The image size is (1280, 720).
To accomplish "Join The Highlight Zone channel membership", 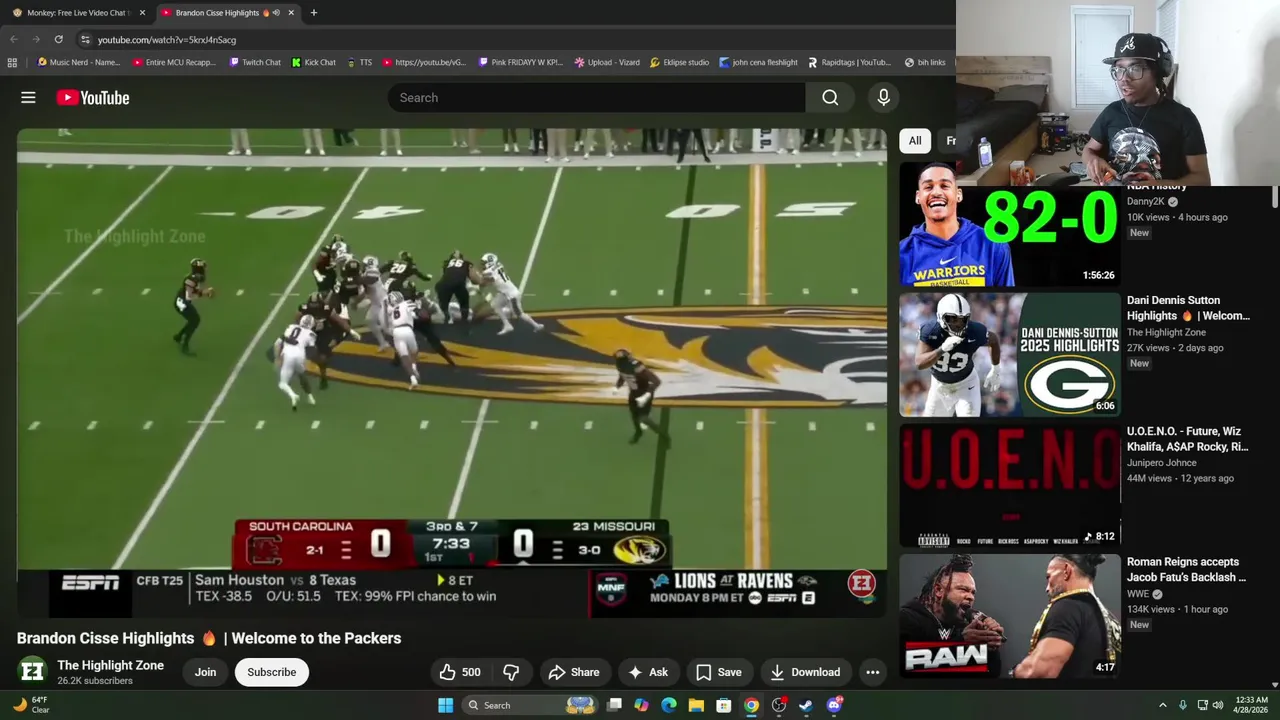I will (205, 672).
